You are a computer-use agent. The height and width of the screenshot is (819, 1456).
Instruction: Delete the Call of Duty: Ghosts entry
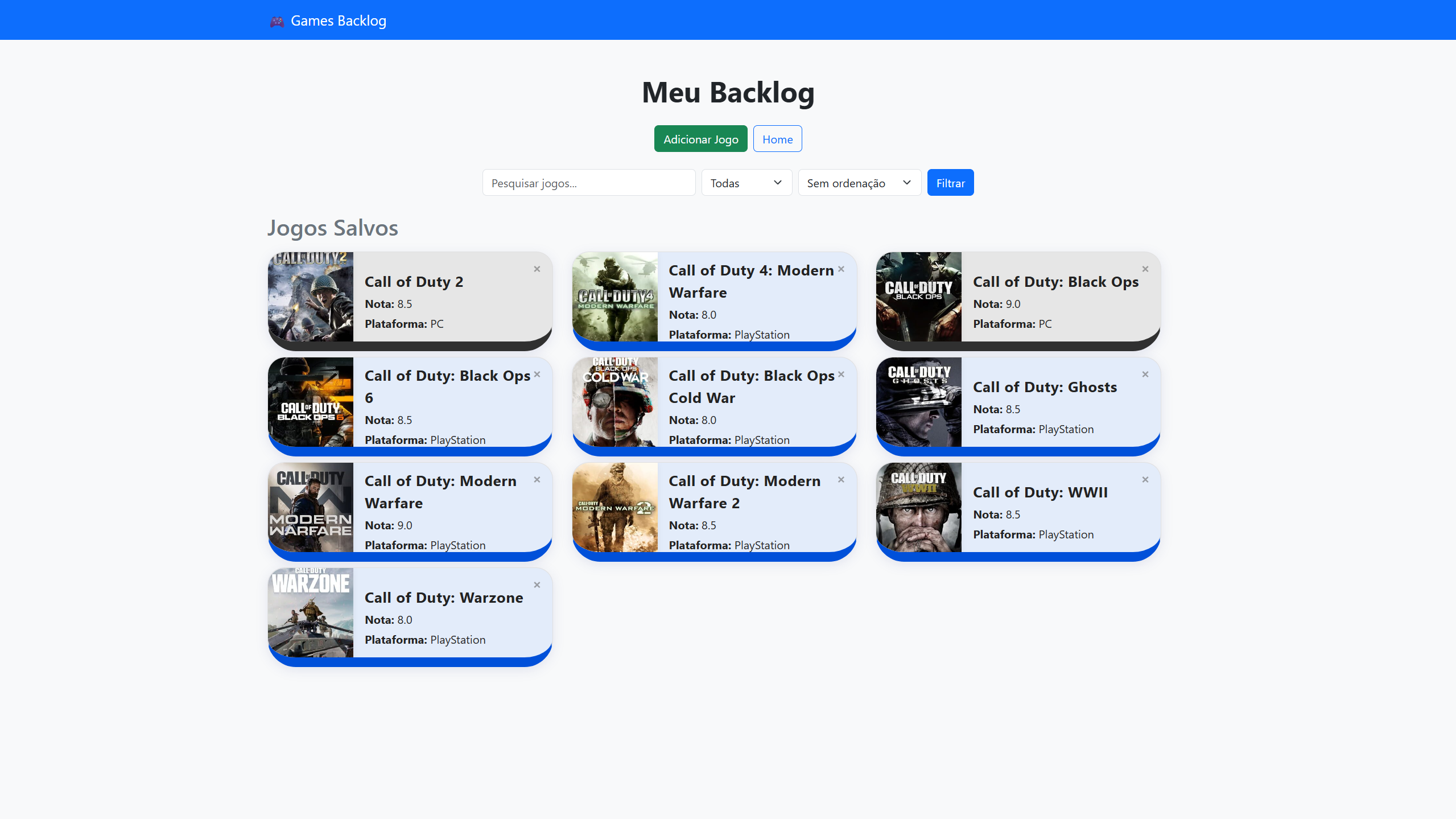click(1145, 374)
